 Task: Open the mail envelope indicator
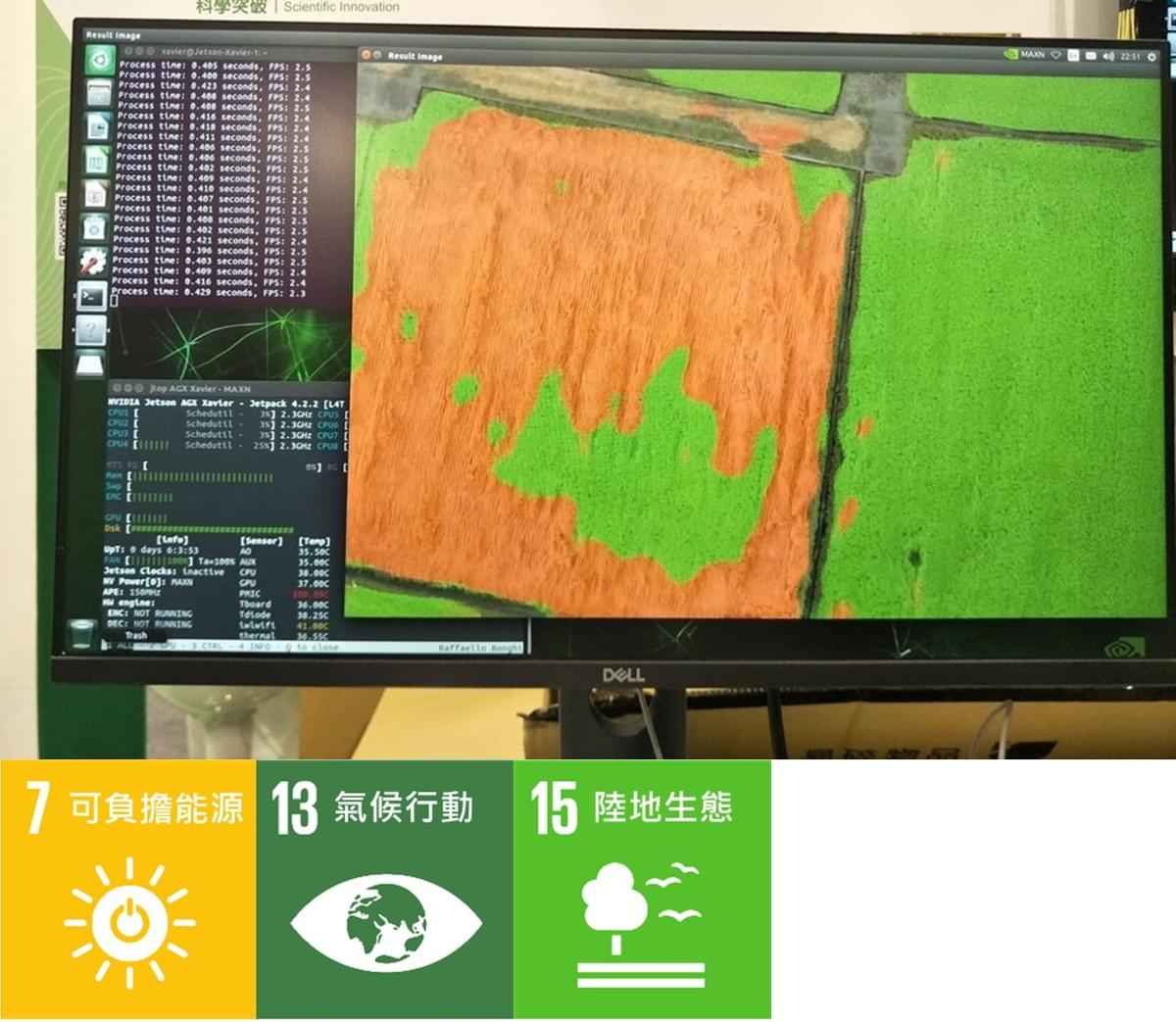coord(1091,56)
